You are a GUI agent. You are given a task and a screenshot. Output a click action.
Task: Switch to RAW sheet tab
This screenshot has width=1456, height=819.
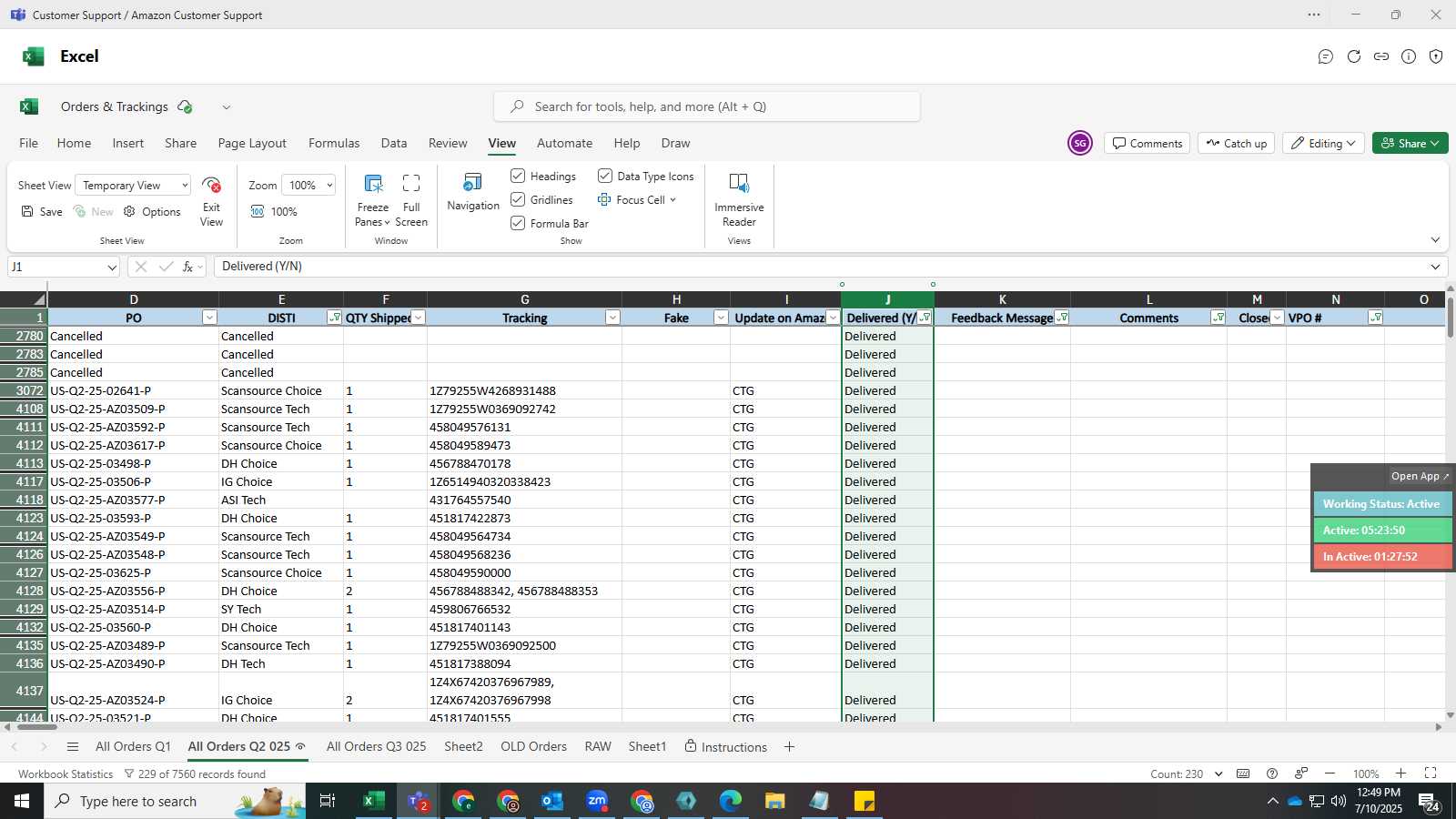click(x=598, y=746)
